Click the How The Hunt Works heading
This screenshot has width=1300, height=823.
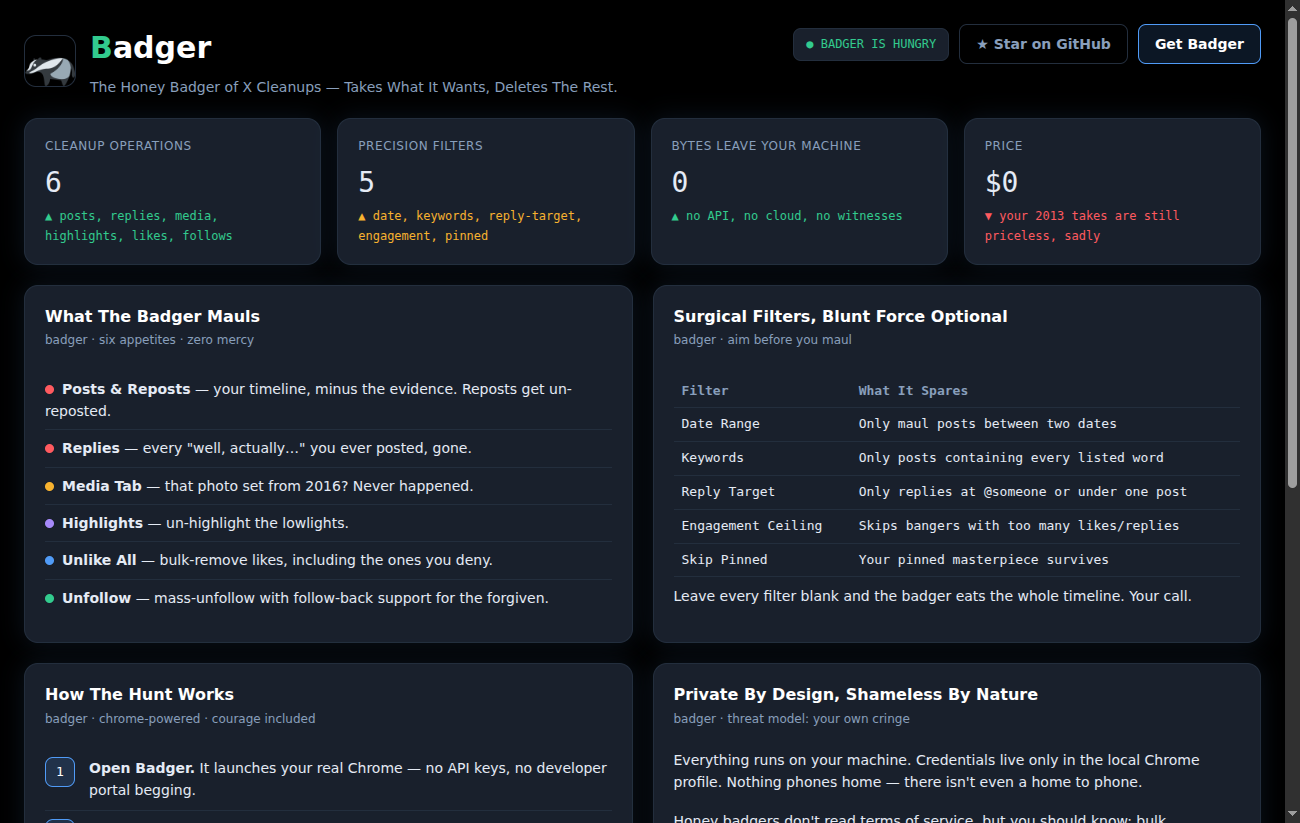[139, 694]
